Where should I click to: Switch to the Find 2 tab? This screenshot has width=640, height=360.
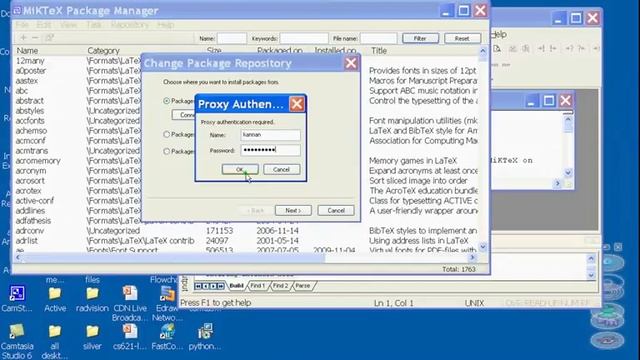pyautogui.click(x=280, y=286)
